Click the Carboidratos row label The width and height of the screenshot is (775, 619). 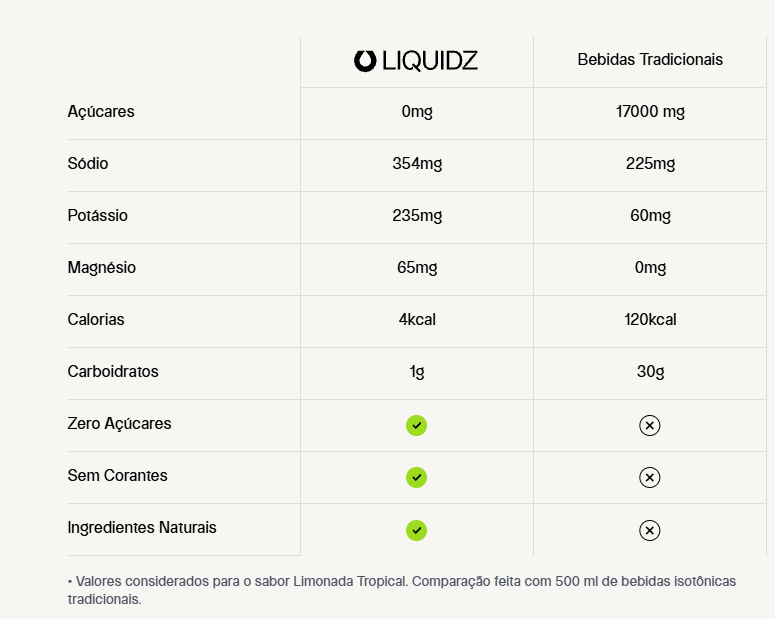click(113, 371)
